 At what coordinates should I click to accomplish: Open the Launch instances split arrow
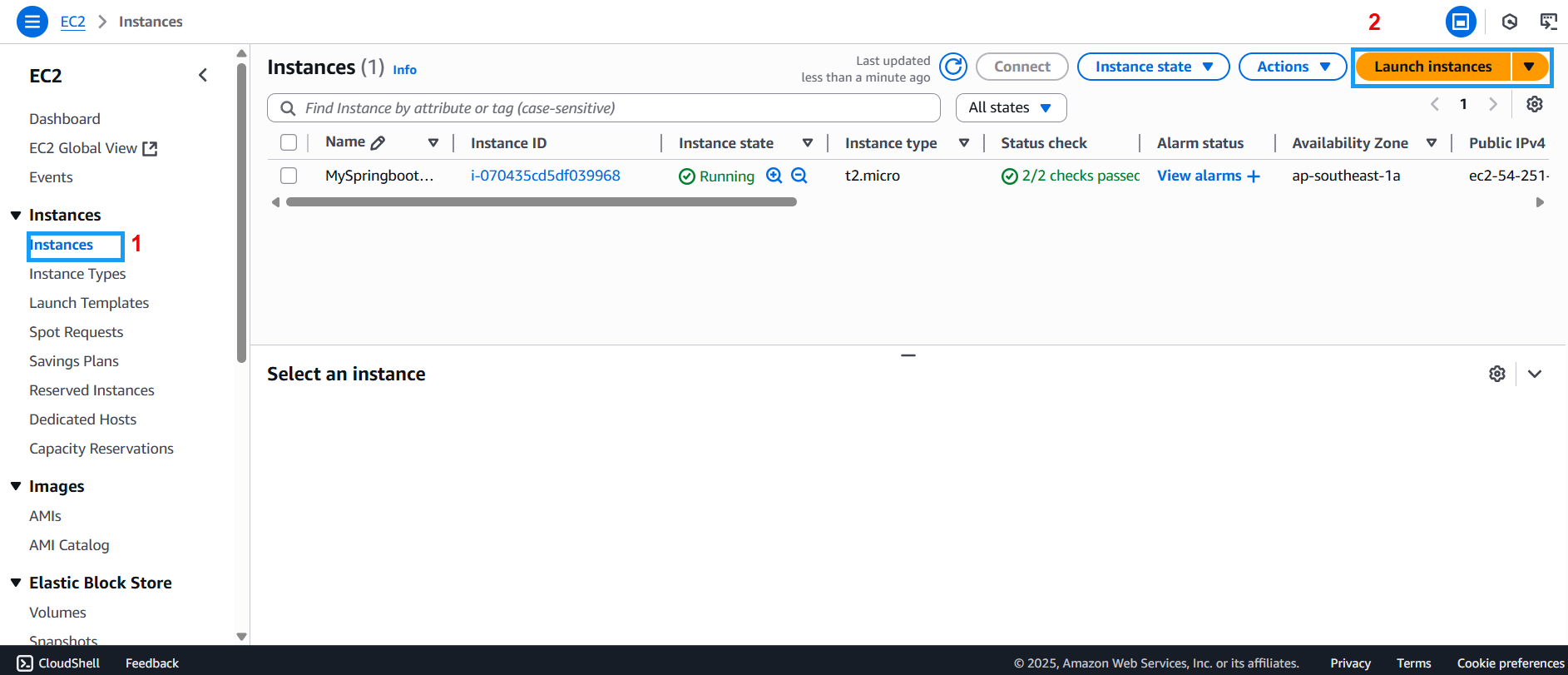click(1530, 67)
